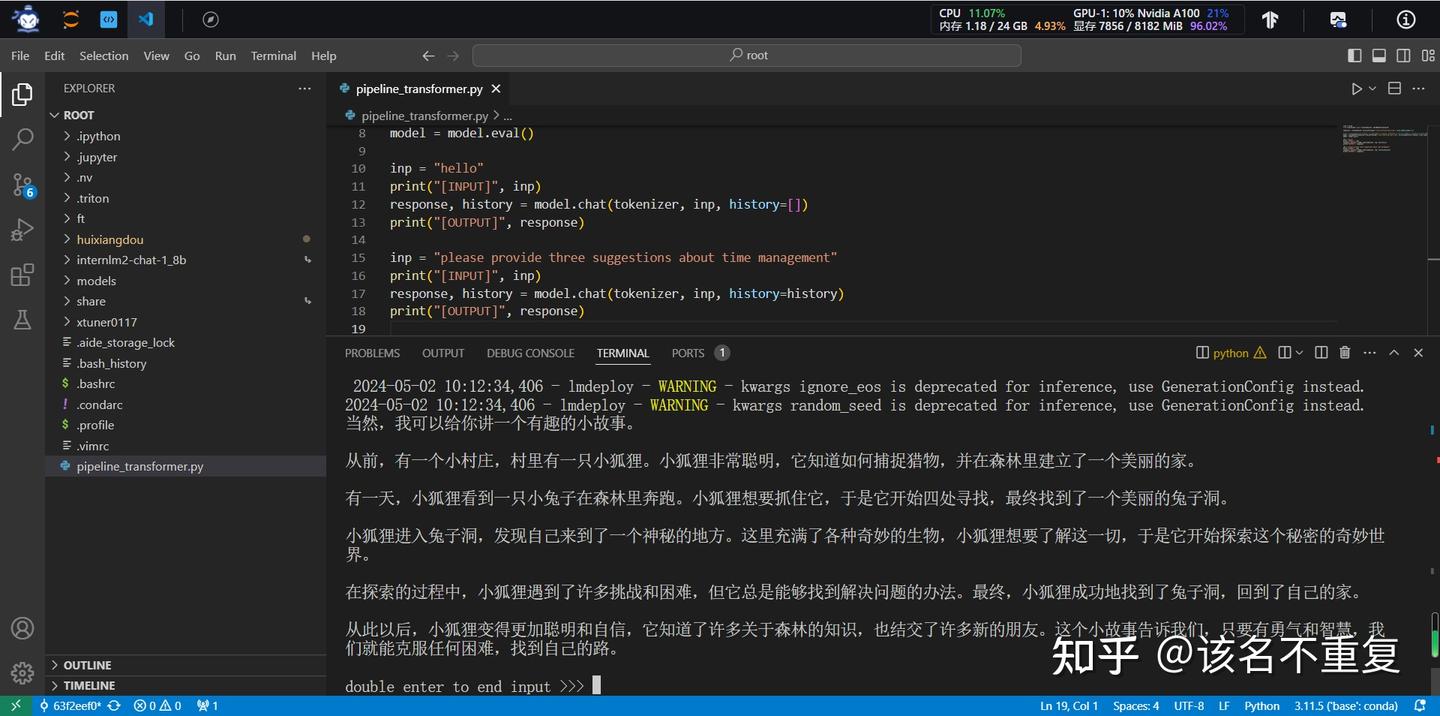Click the errors and warnings status item
1440x716 pixels.
click(156, 705)
